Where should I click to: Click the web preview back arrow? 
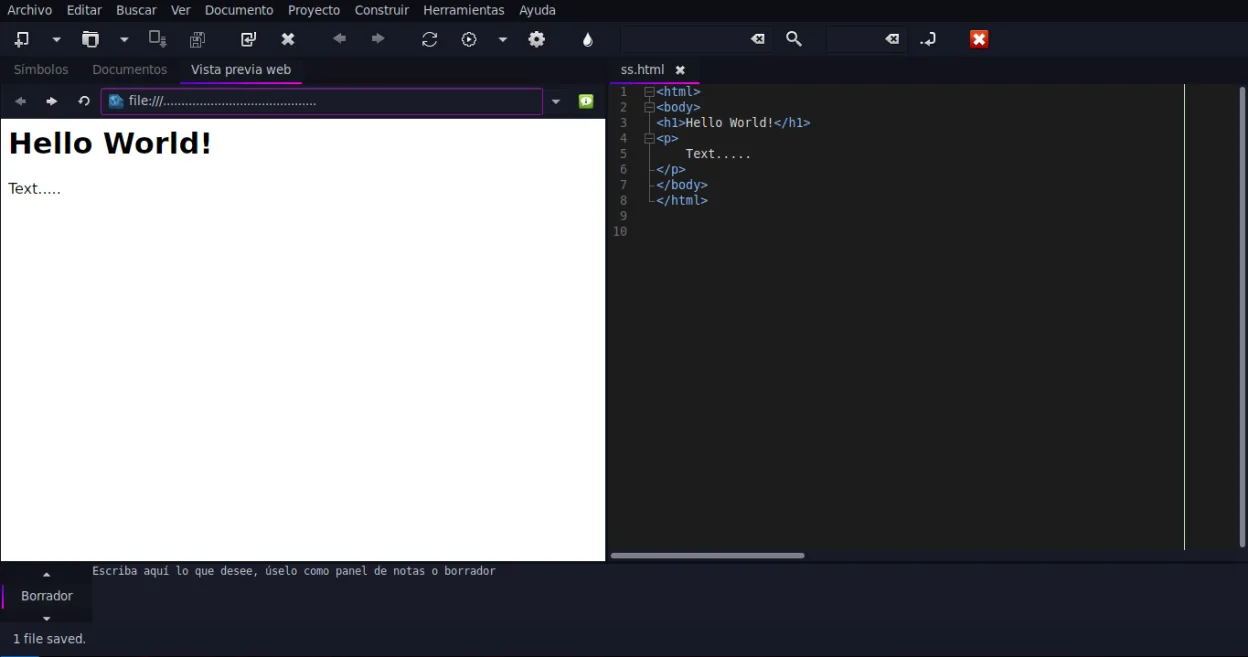(x=21, y=101)
